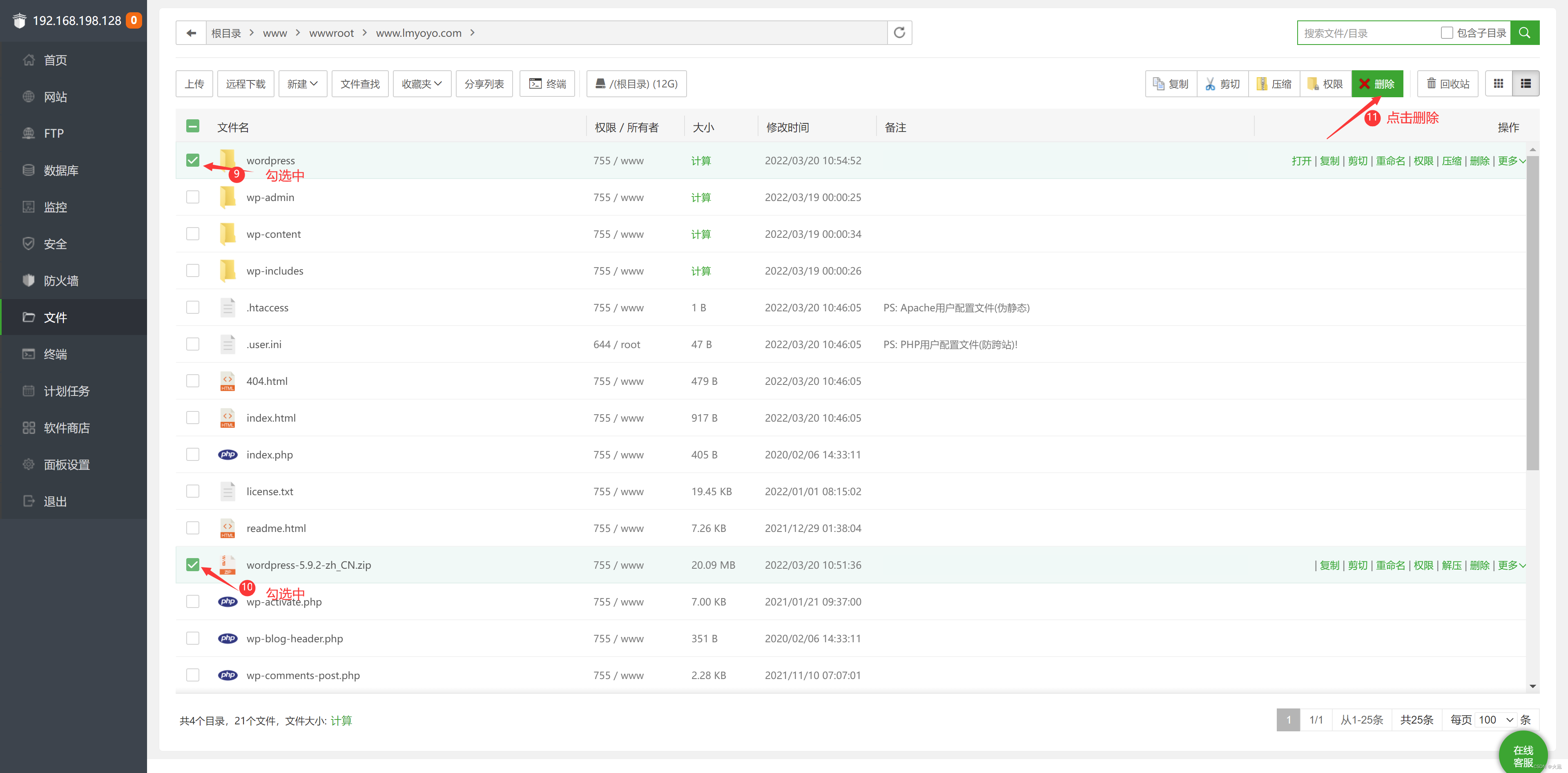The height and width of the screenshot is (773, 1568).
Task: Click the license.txt file icon
Action: [228, 491]
